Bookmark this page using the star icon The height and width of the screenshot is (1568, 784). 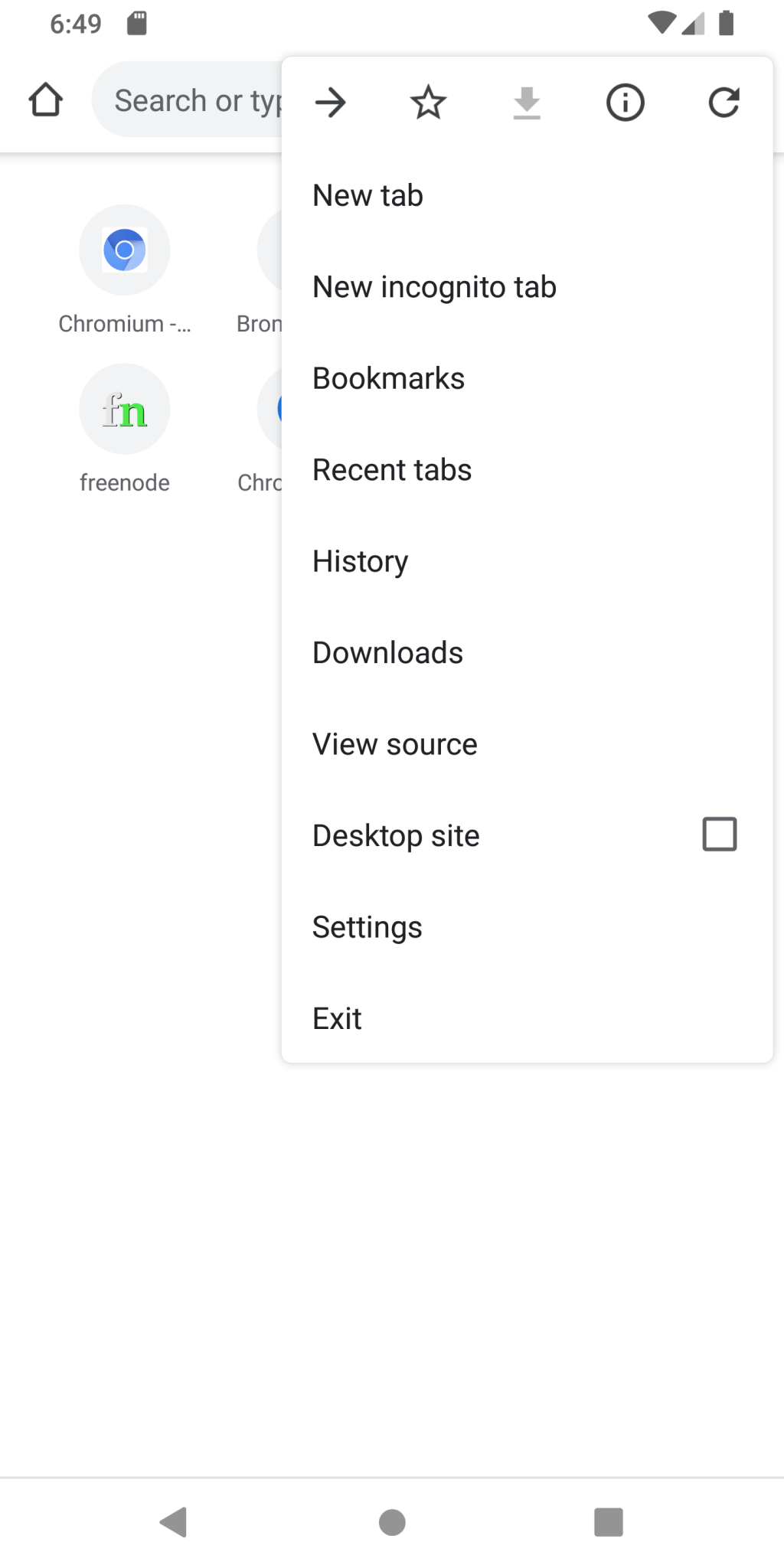427,101
